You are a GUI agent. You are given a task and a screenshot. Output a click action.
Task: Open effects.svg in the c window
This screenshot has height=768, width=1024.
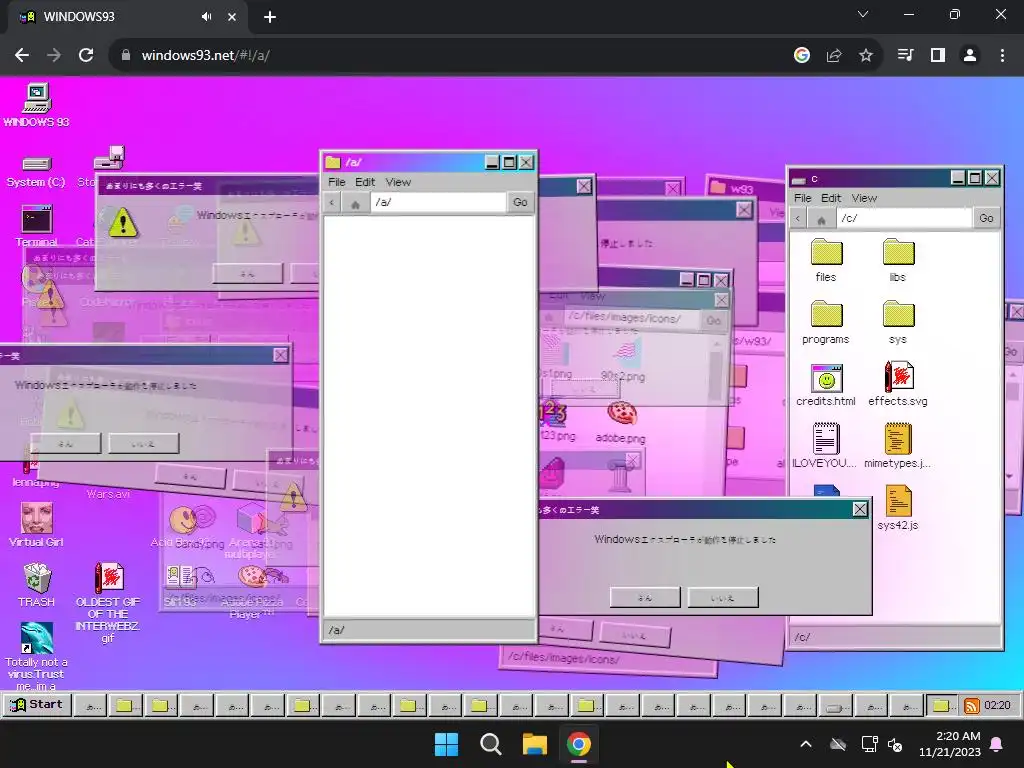[x=898, y=385]
